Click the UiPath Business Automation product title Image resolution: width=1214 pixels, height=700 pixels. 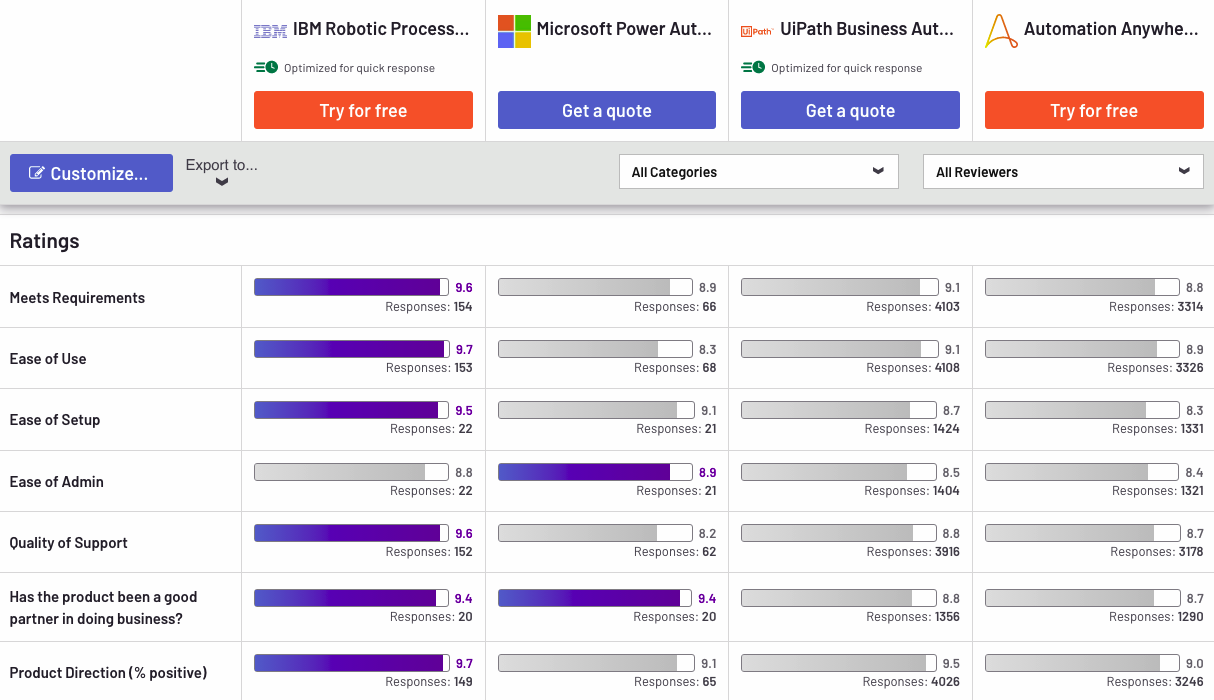[866, 29]
